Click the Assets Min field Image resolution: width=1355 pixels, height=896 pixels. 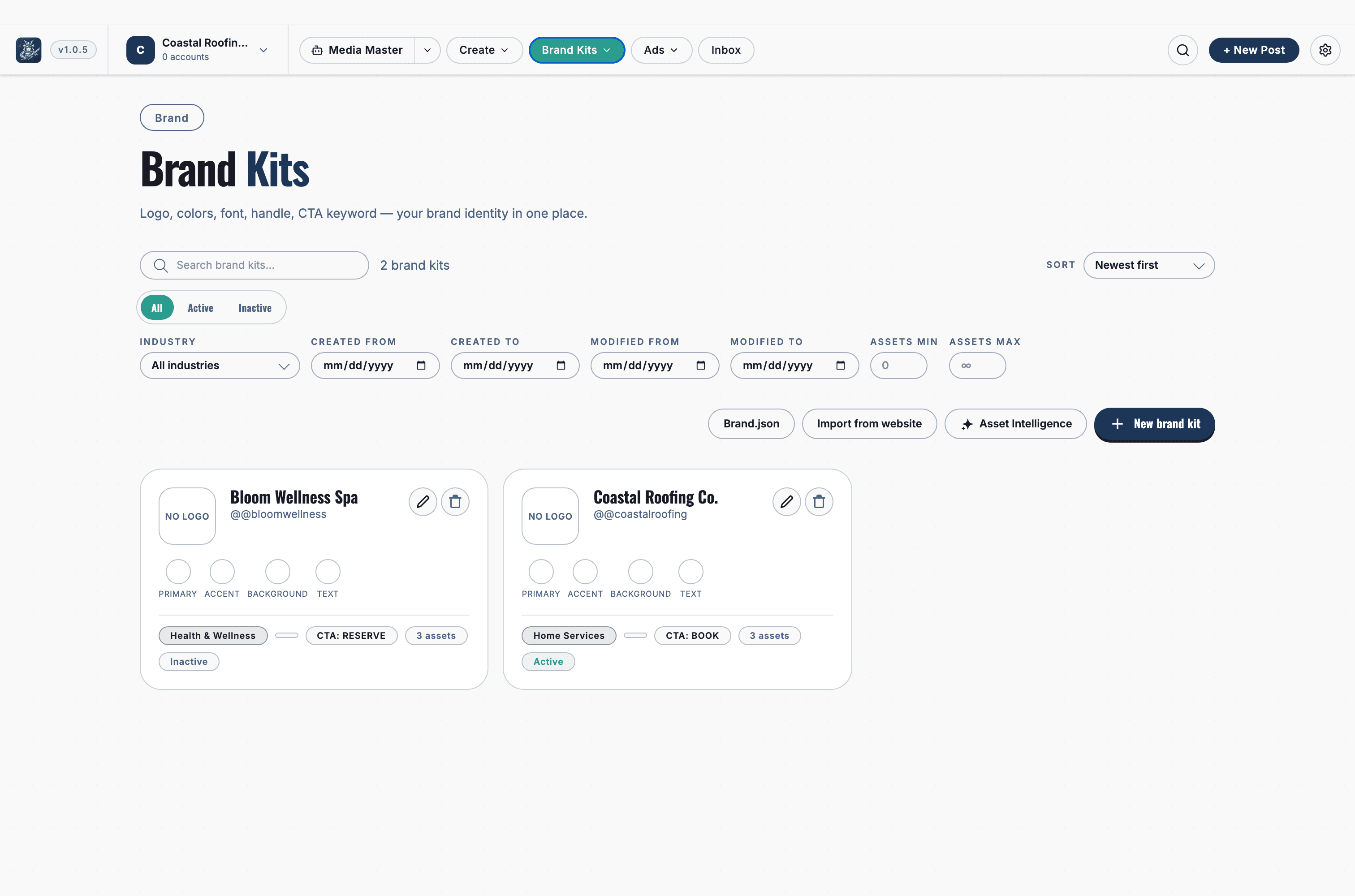tap(898, 366)
